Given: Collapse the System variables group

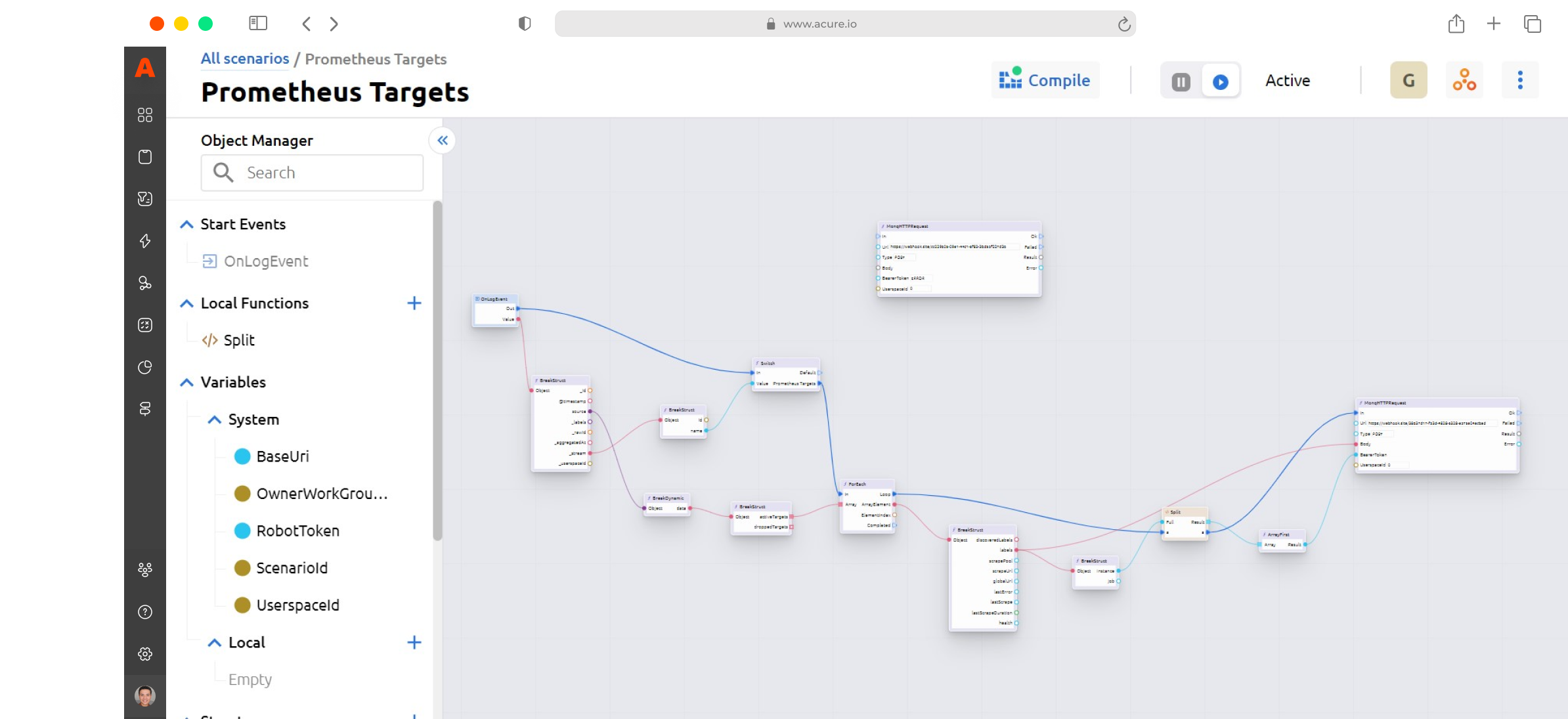Looking at the screenshot, I should 214,420.
